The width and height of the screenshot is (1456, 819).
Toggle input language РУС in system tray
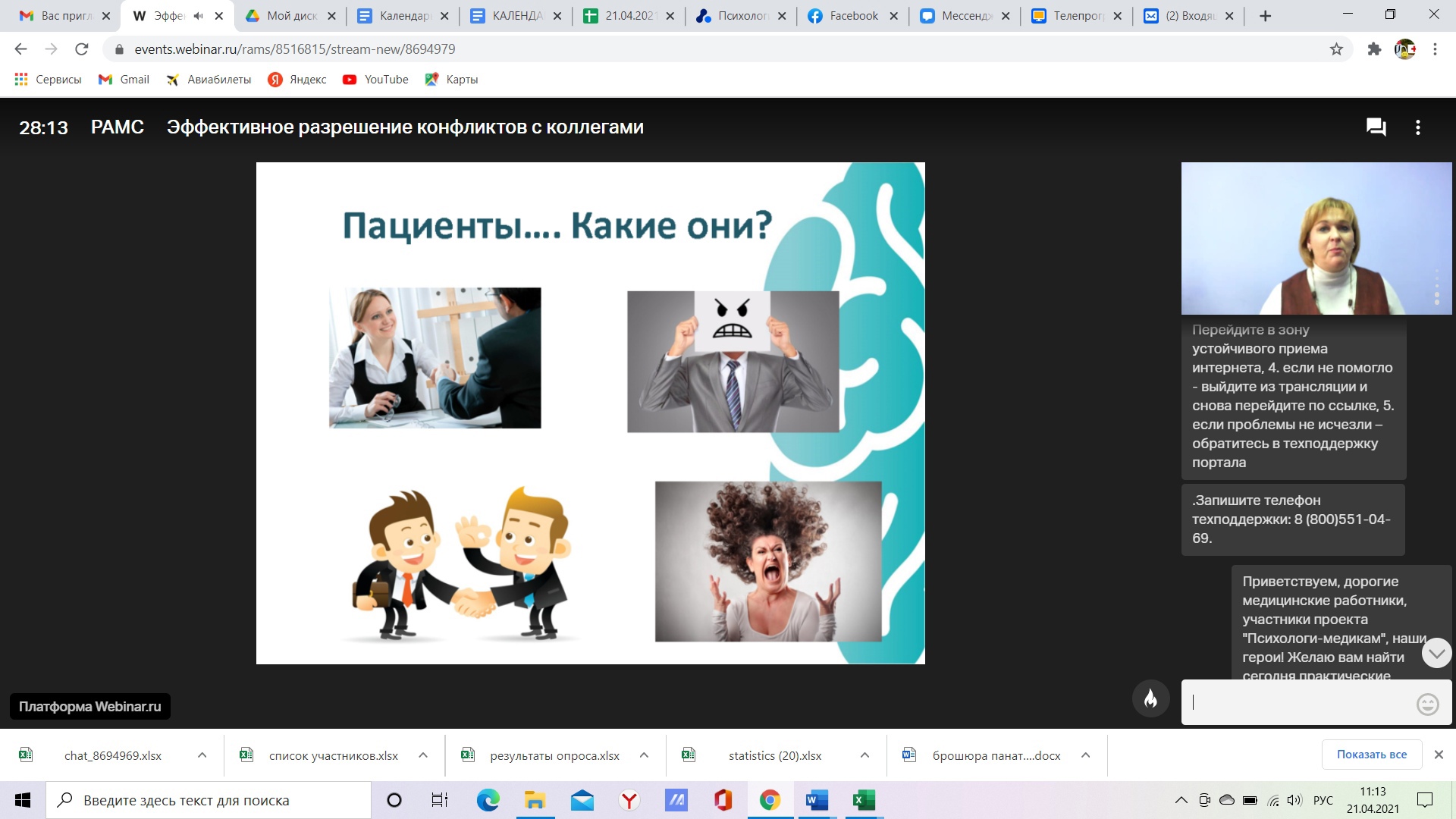pyautogui.click(x=1323, y=800)
